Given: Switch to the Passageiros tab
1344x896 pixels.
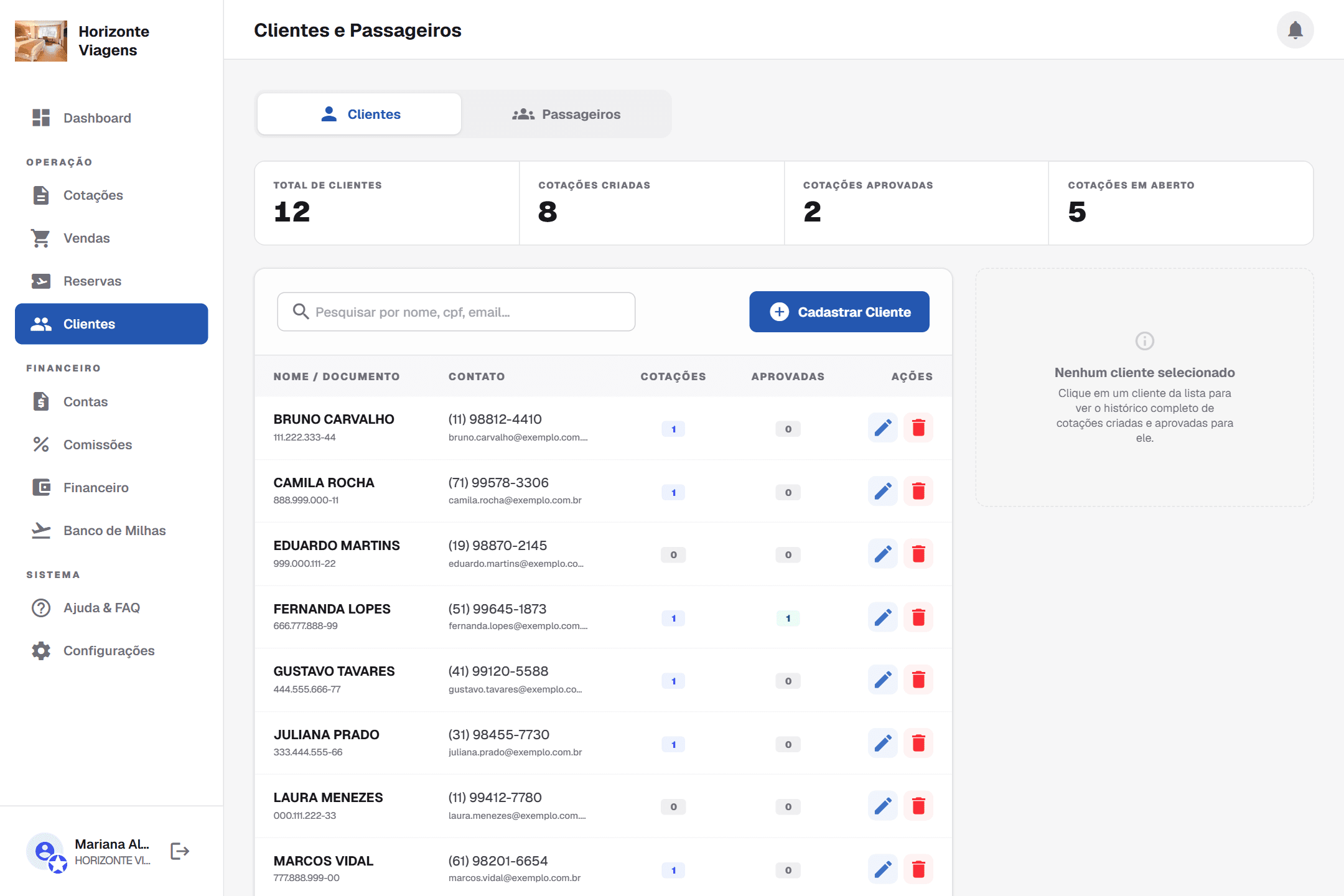Looking at the screenshot, I should coord(566,114).
